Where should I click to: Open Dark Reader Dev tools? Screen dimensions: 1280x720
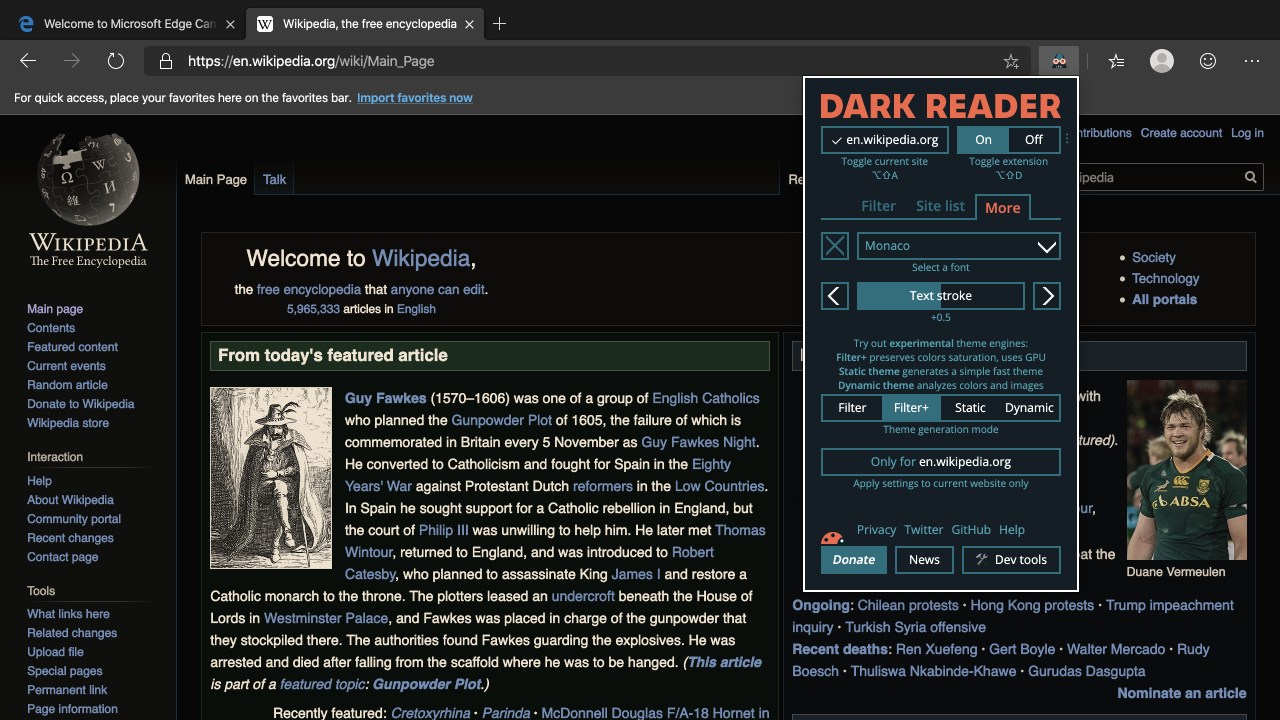[1011, 560]
